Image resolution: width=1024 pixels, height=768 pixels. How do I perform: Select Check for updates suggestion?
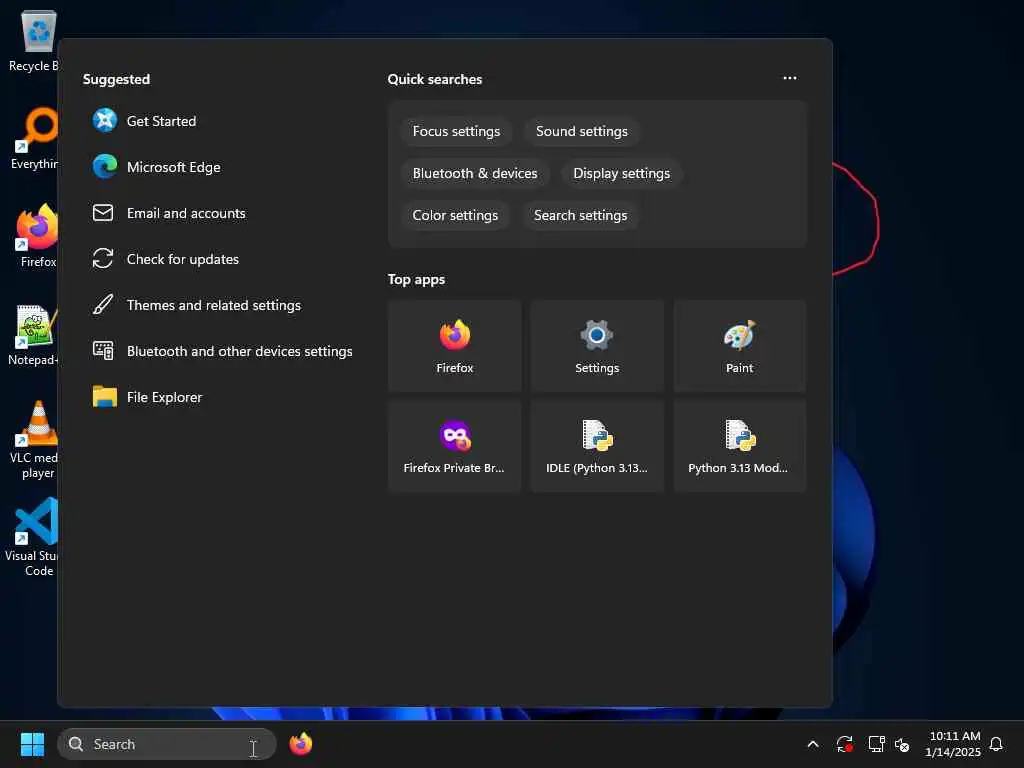[x=166, y=259]
